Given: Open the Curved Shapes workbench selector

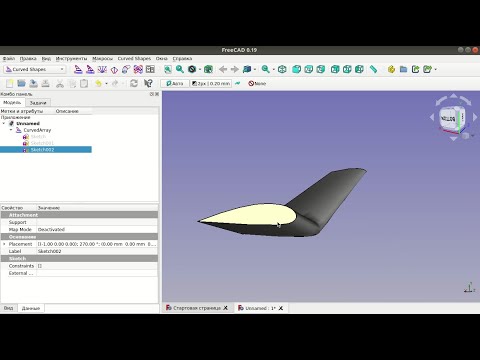Looking at the screenshot, I should click(35, 69).
